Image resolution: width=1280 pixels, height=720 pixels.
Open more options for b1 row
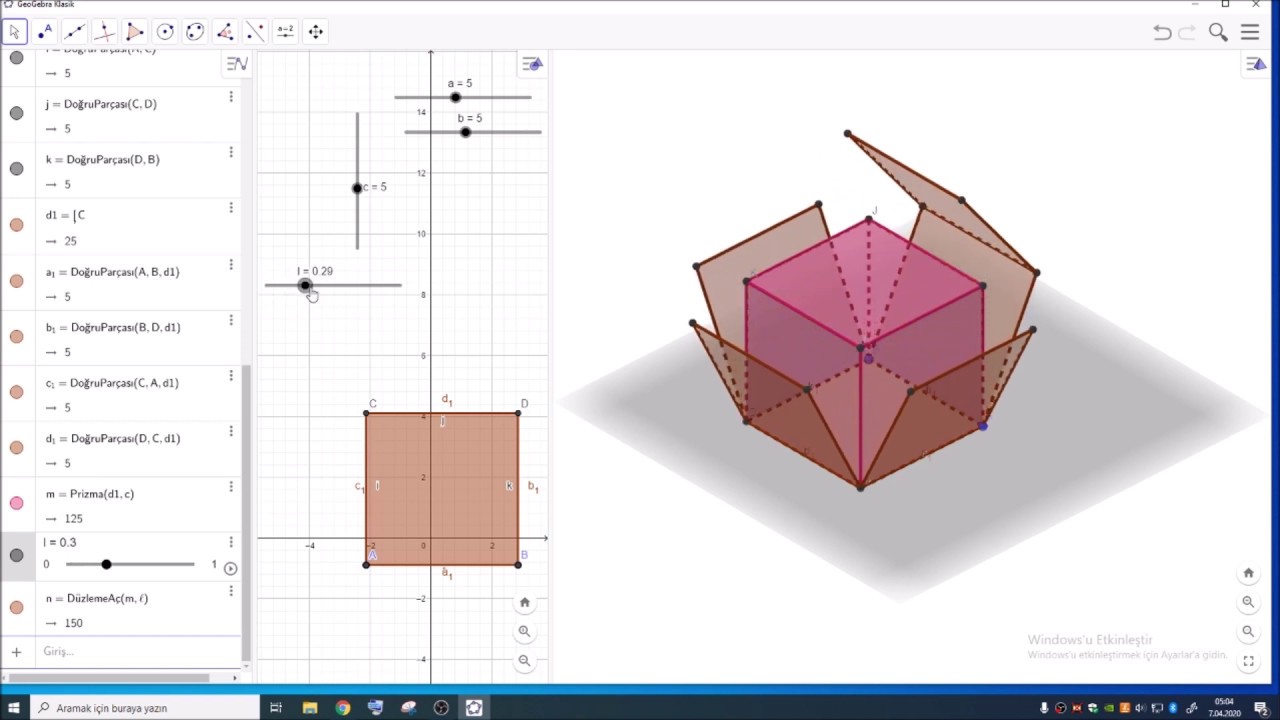pos(231,320)
